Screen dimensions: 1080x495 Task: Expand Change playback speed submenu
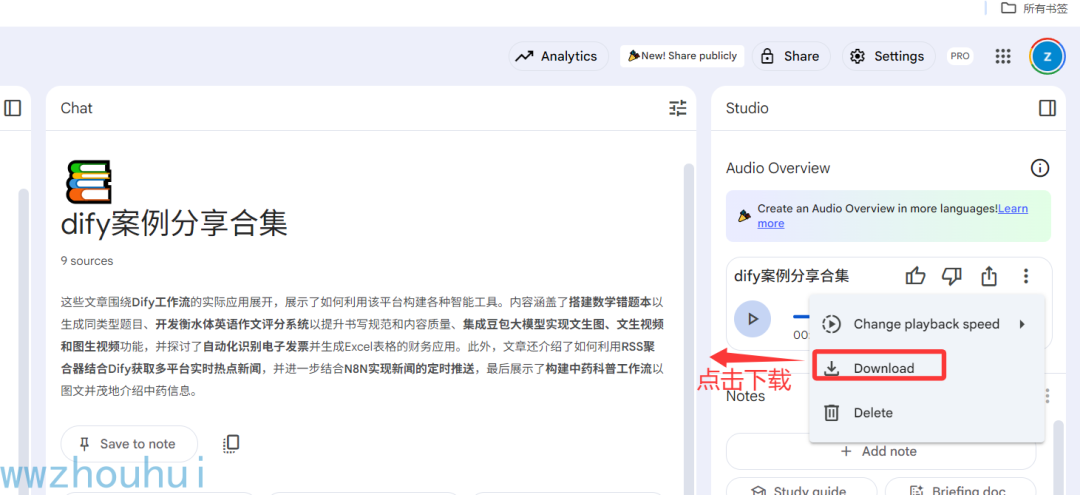(x=926, y=324)
